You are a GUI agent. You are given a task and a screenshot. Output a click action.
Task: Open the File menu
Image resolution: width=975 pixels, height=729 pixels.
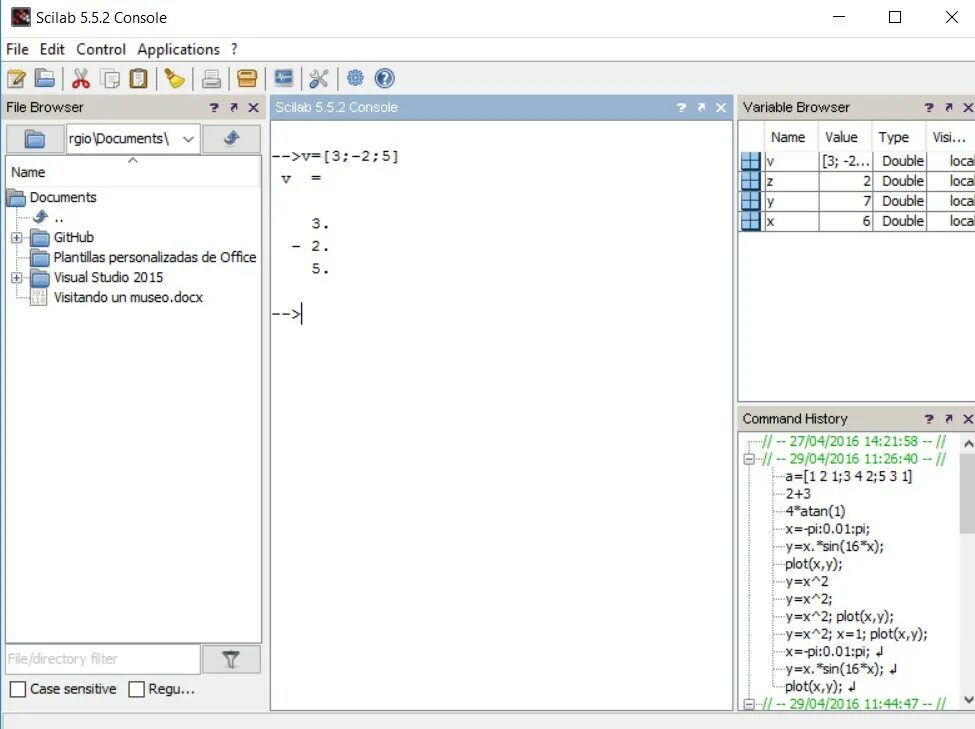click(17, 49)
